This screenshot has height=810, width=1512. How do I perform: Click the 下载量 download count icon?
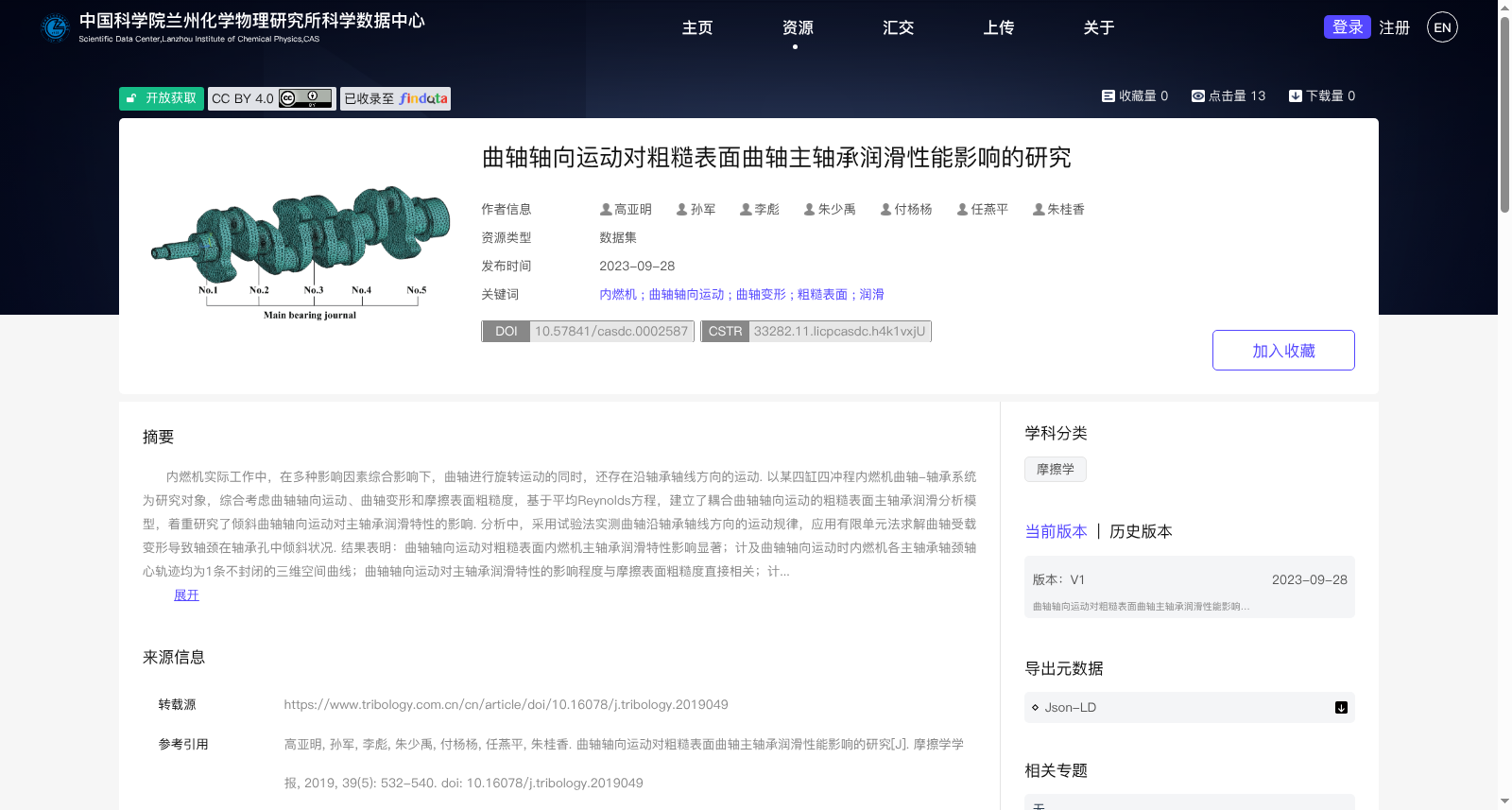pyautogui.click(x=1295, y=95)
